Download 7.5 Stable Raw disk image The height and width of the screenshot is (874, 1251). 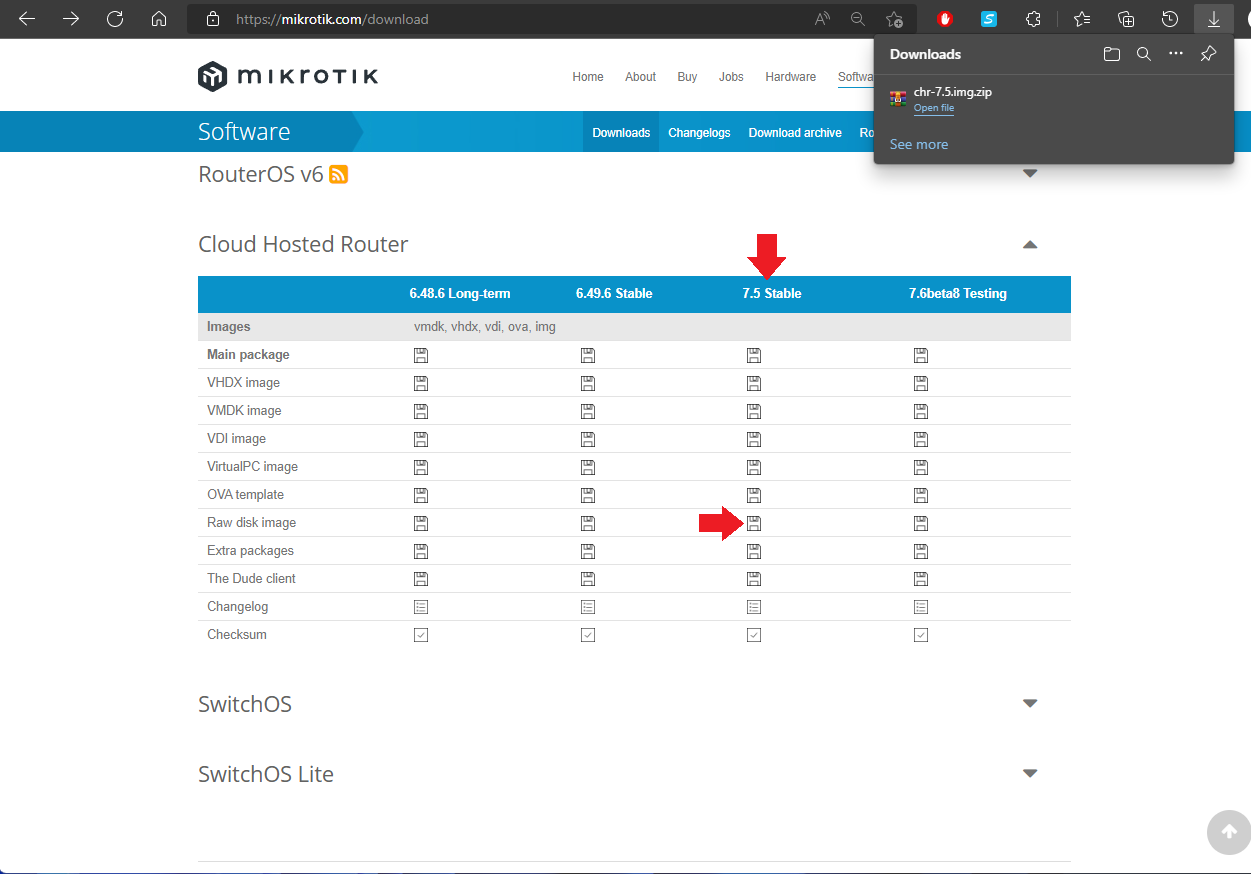754,523
